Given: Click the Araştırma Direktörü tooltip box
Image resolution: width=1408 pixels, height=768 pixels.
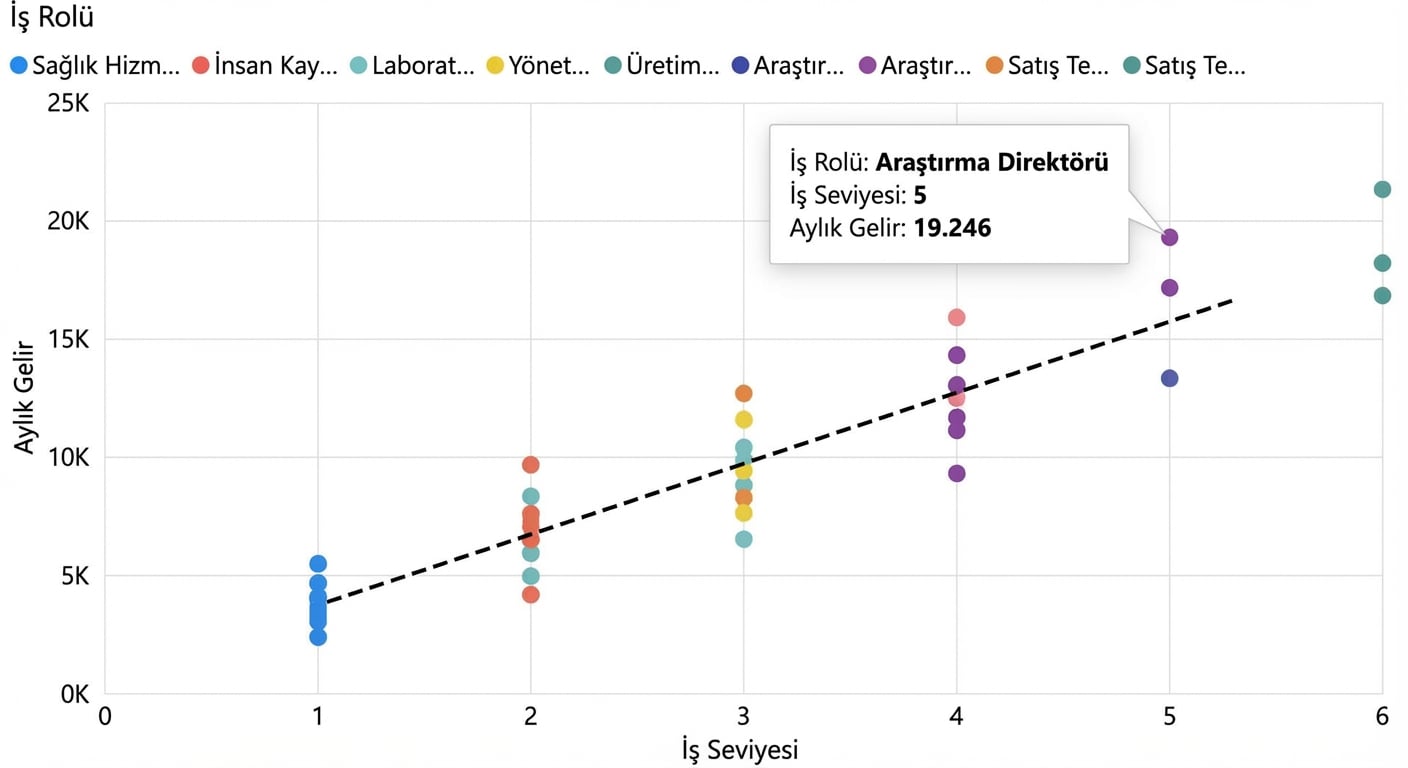Looking at the screenshot, I should coord(948,194).
